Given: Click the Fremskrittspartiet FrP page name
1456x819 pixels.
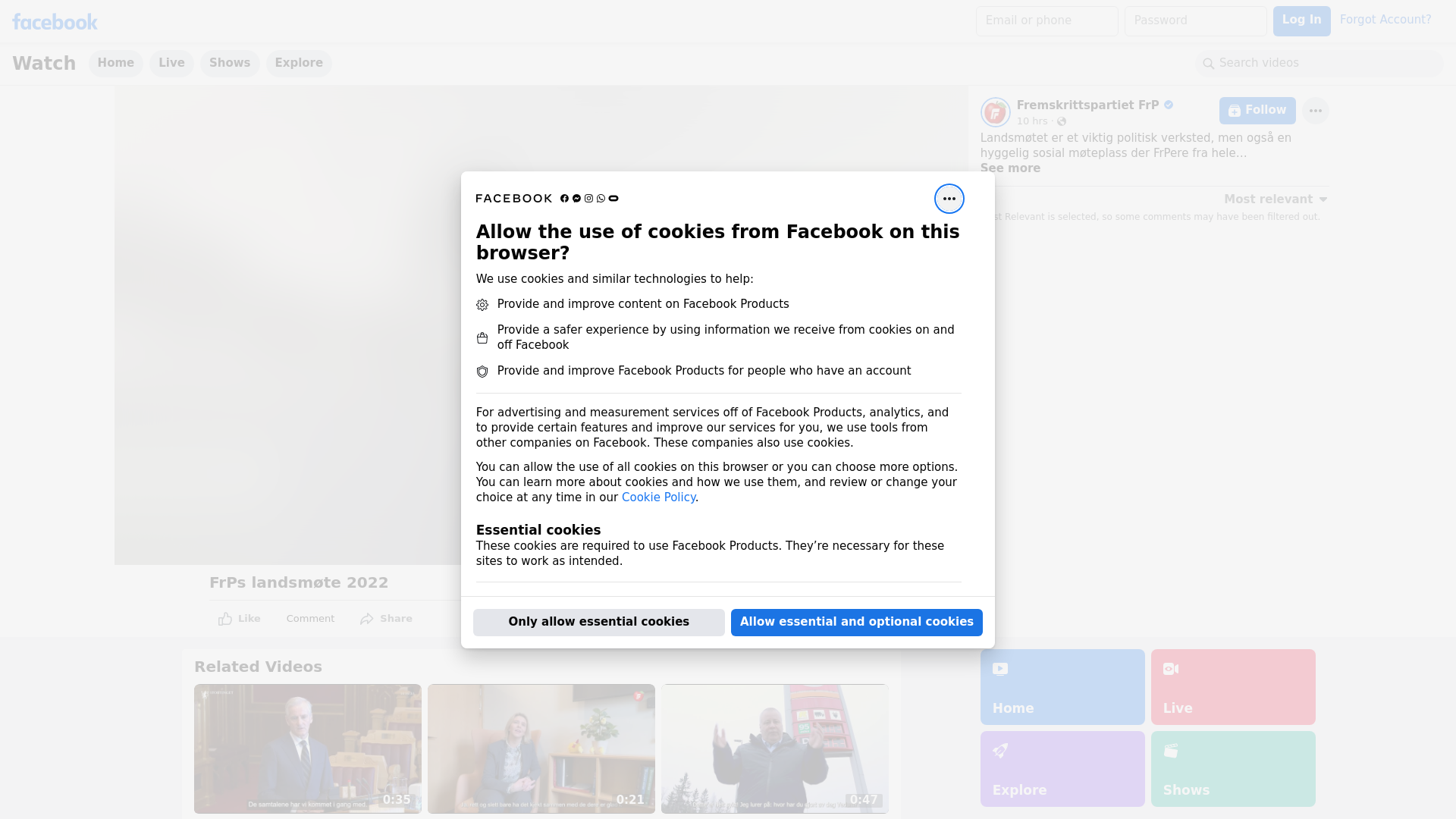Looking at the screenshot, I should pos(1087,105).
